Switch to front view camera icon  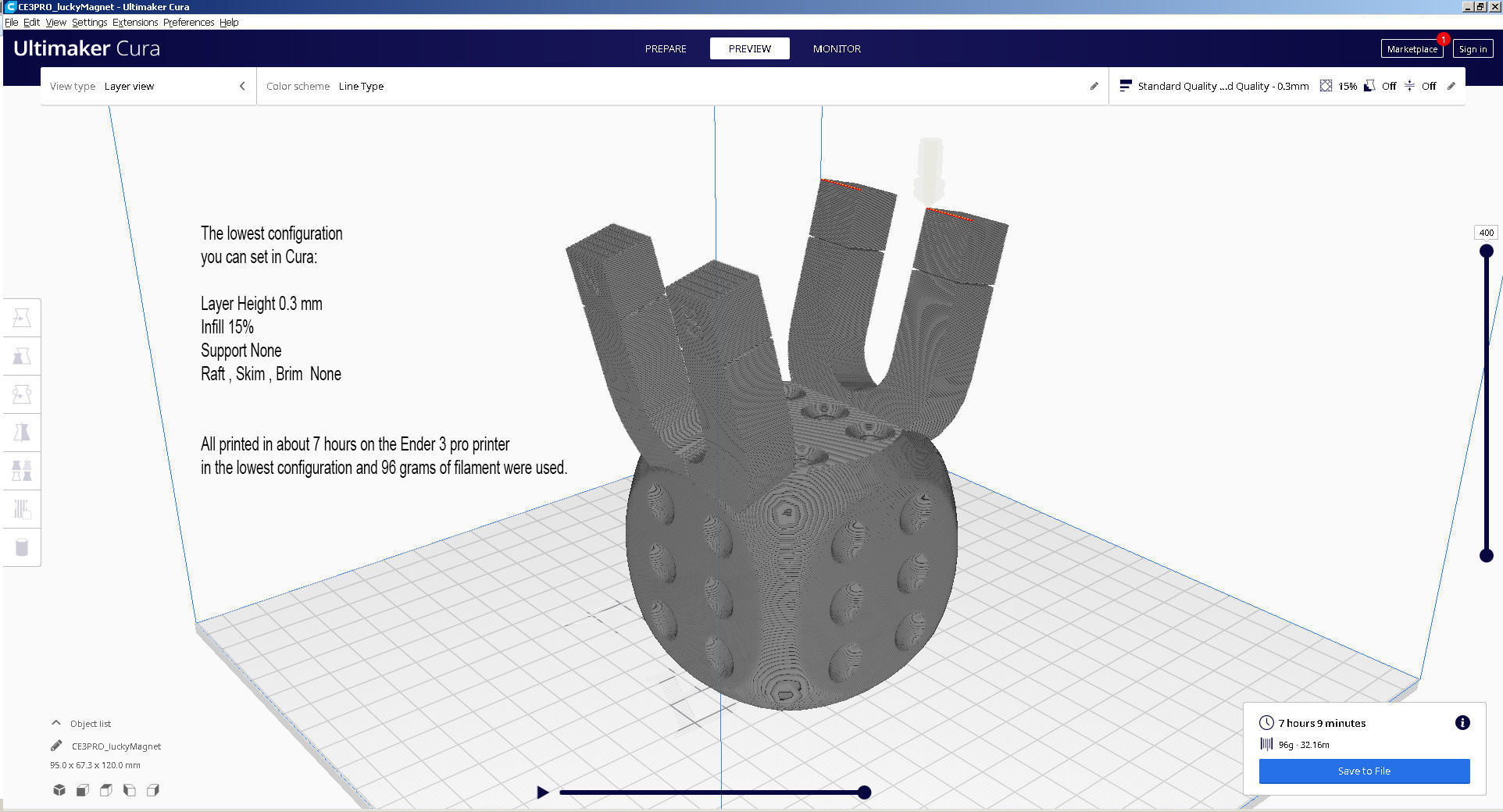[83, 790]
